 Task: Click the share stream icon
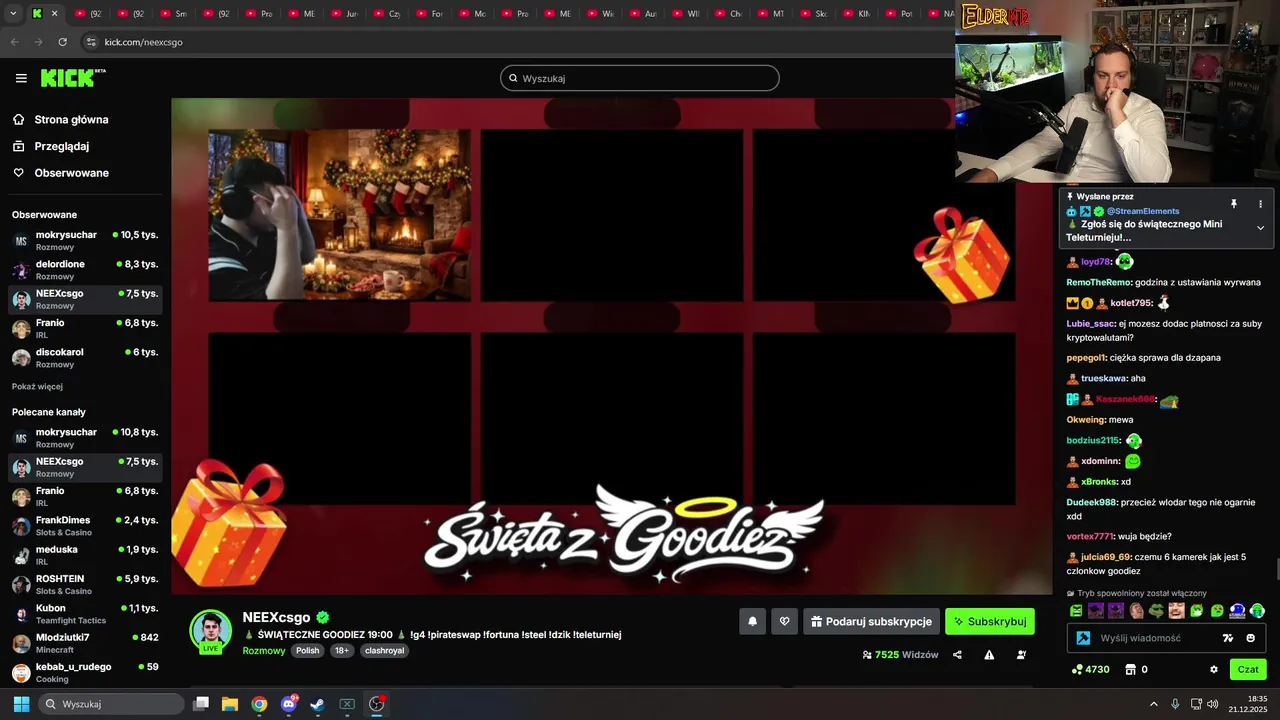click(x=957, y=655)
